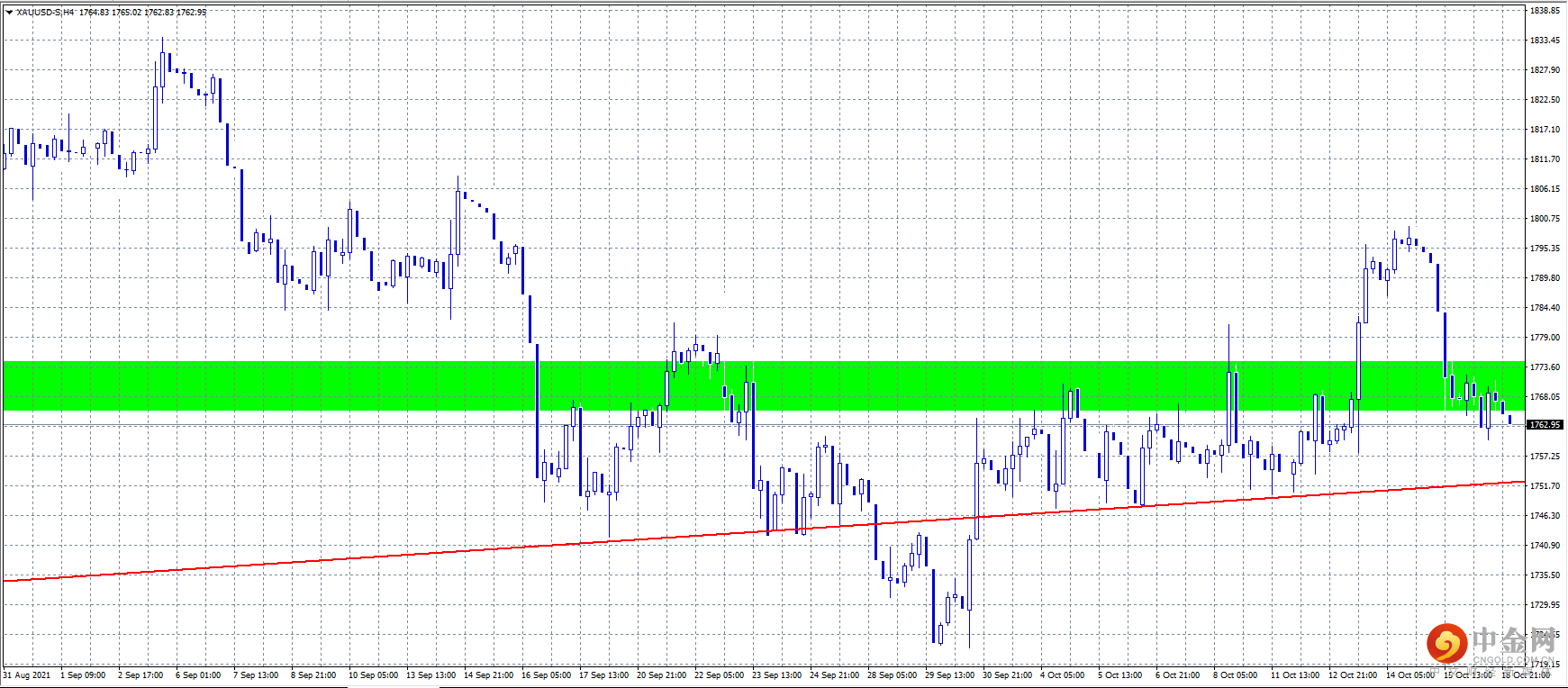Click the 4 Oct 05:00 time label
Viewport: 1568px width, 688px height.
[x=1063, y=675]
